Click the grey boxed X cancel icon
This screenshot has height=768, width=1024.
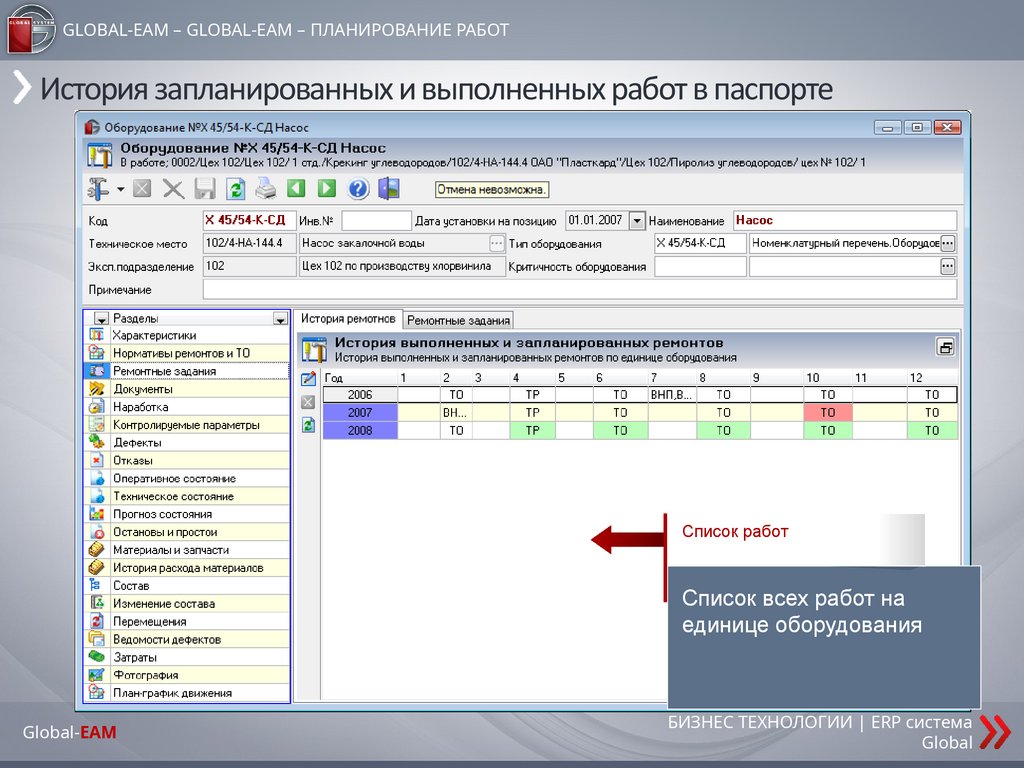point(142,189)
